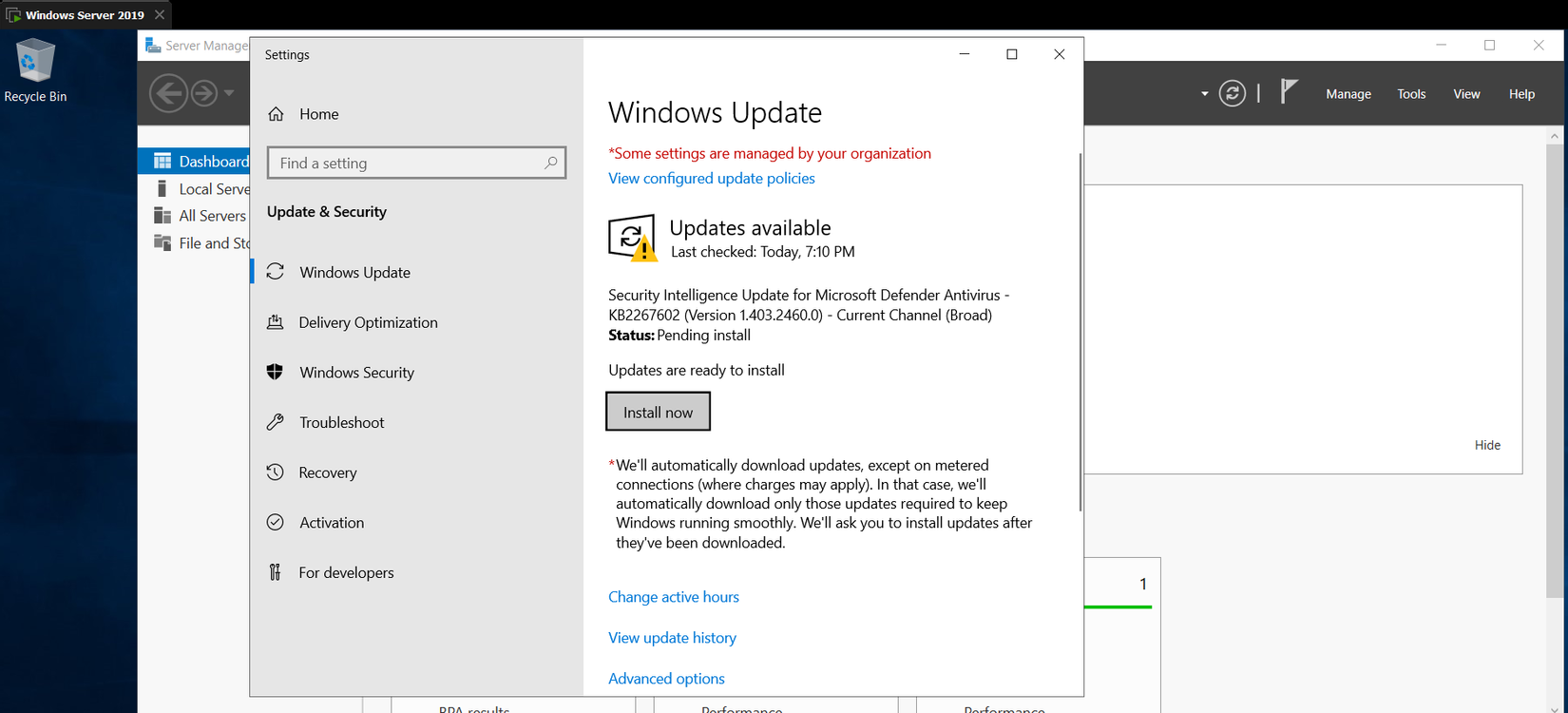Click the Server Manager app icon in title bar

coord(153,46)
